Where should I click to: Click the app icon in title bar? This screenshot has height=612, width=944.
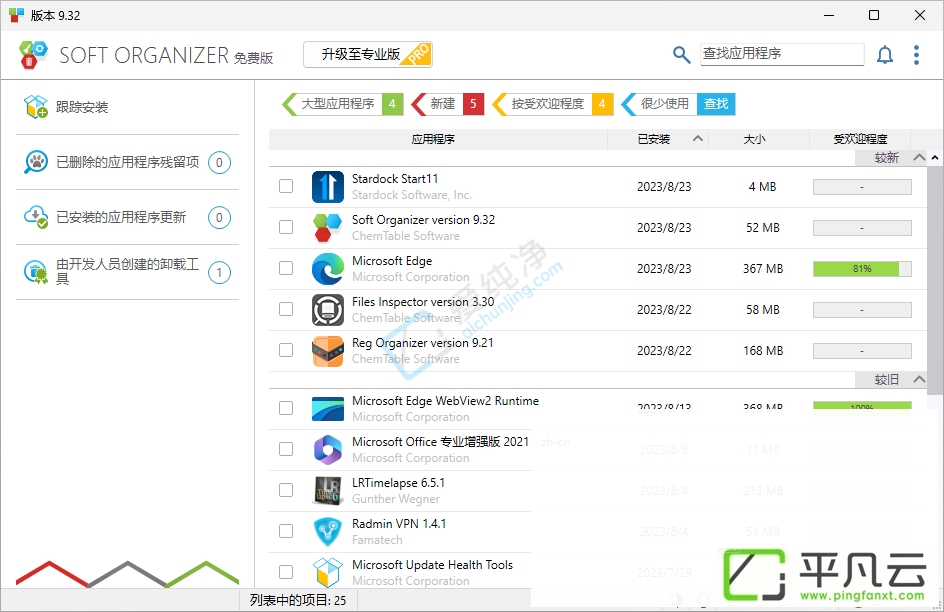point(16,15)
